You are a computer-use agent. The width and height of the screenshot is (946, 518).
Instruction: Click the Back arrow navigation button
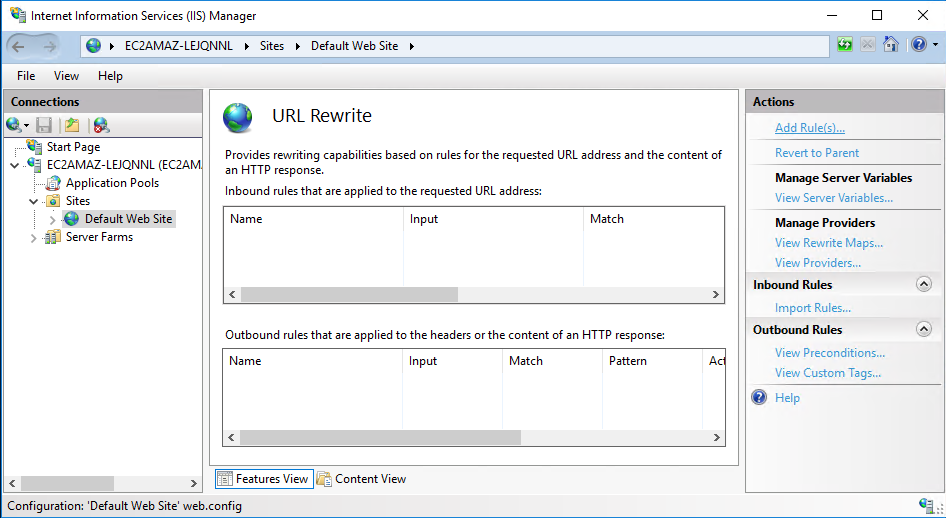point(19,46)
